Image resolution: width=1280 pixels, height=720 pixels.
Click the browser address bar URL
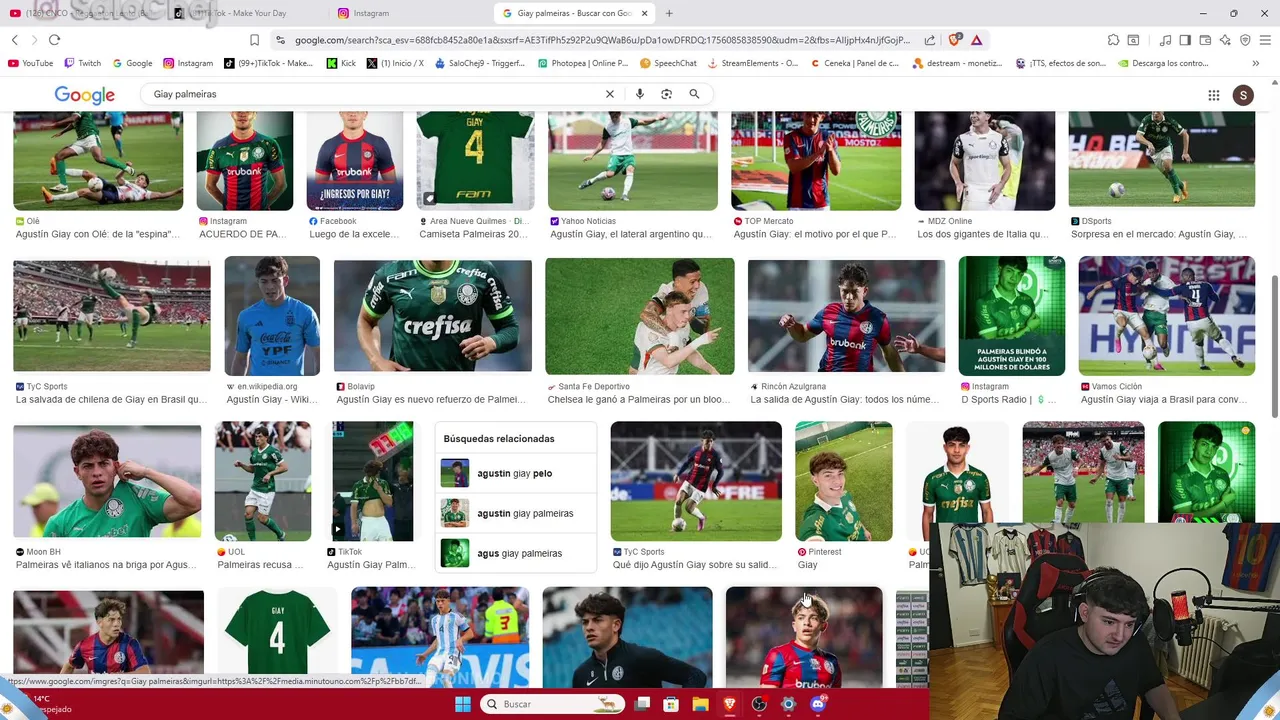click(602, 40)
